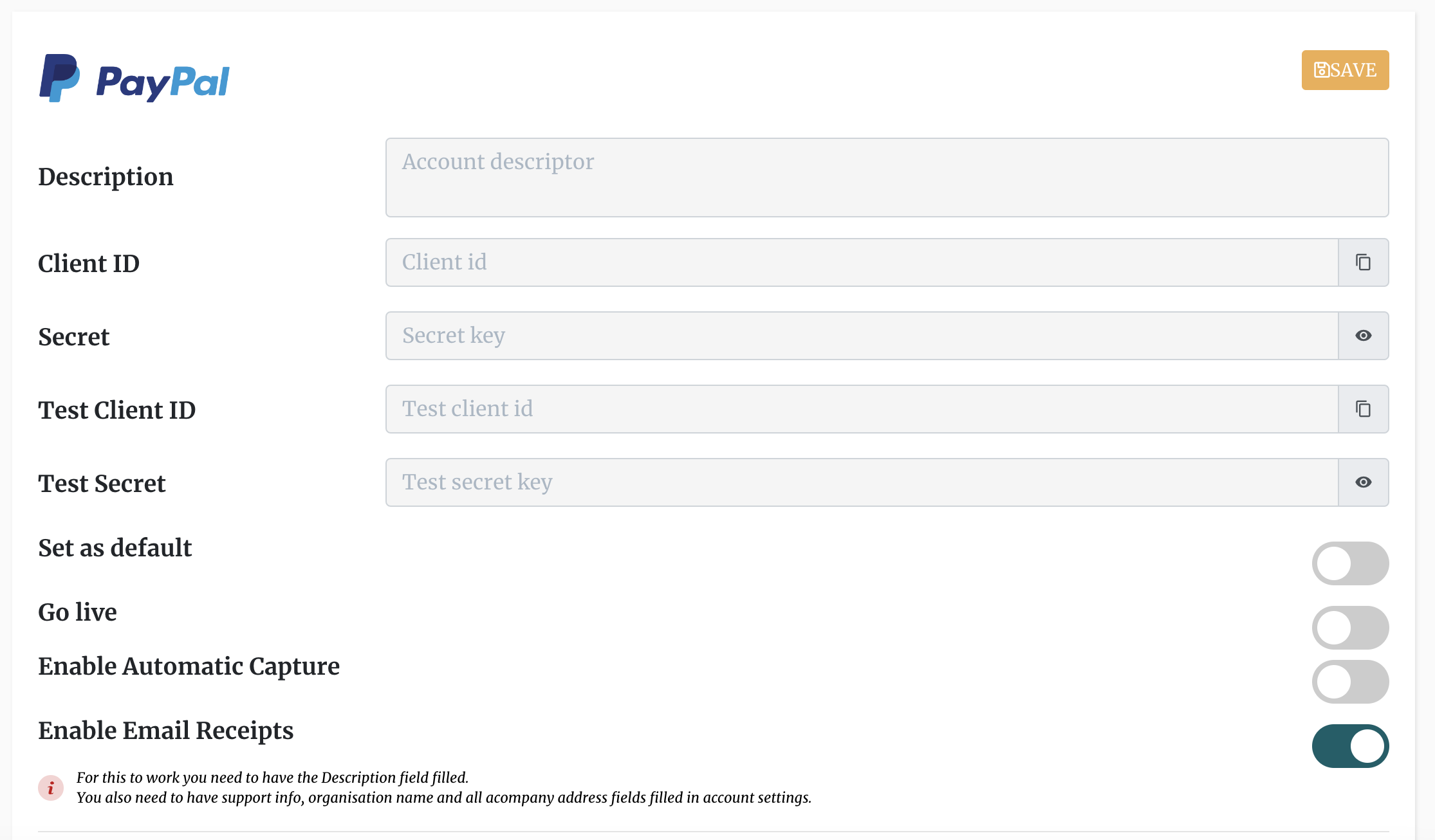The width and height of the screenshot is (1435, 840).
Task: Click the Enable Automatic Capture label
Action: (189, 667)
